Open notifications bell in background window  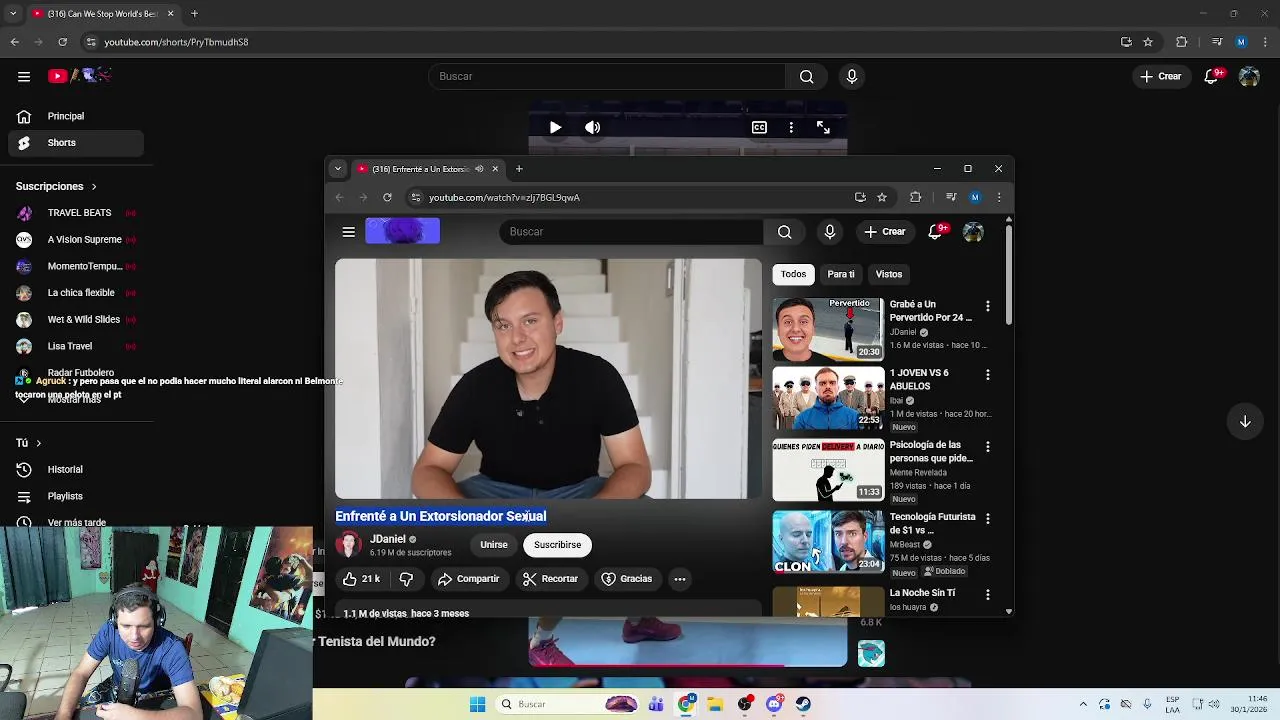[1212, 76]
